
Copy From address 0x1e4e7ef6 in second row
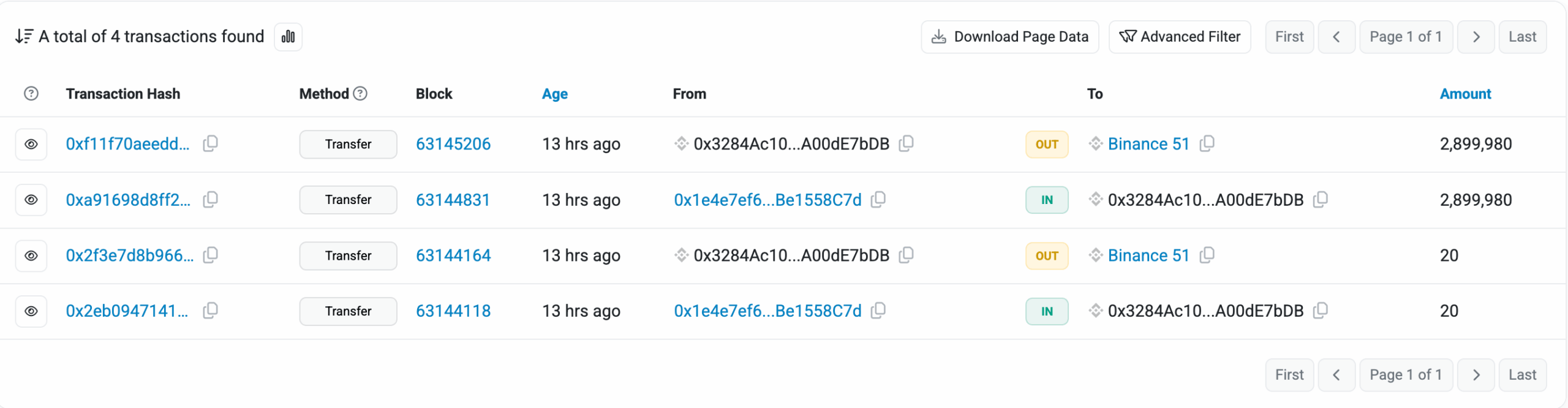(x=878, y=199)
